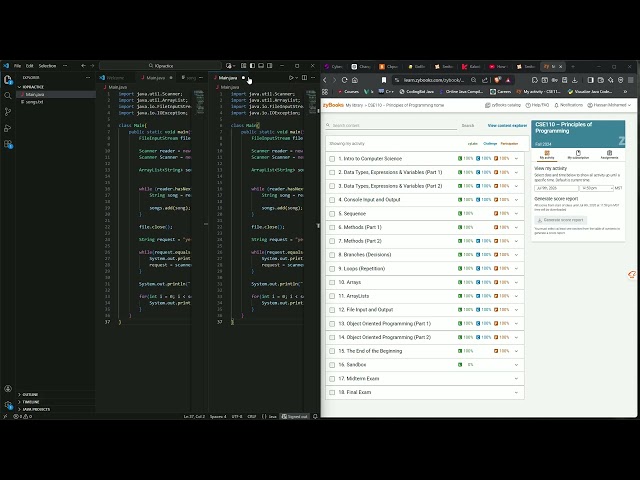
Task: Toggle secondary side bar icon in VS Code
Action: tap(269, 66)
